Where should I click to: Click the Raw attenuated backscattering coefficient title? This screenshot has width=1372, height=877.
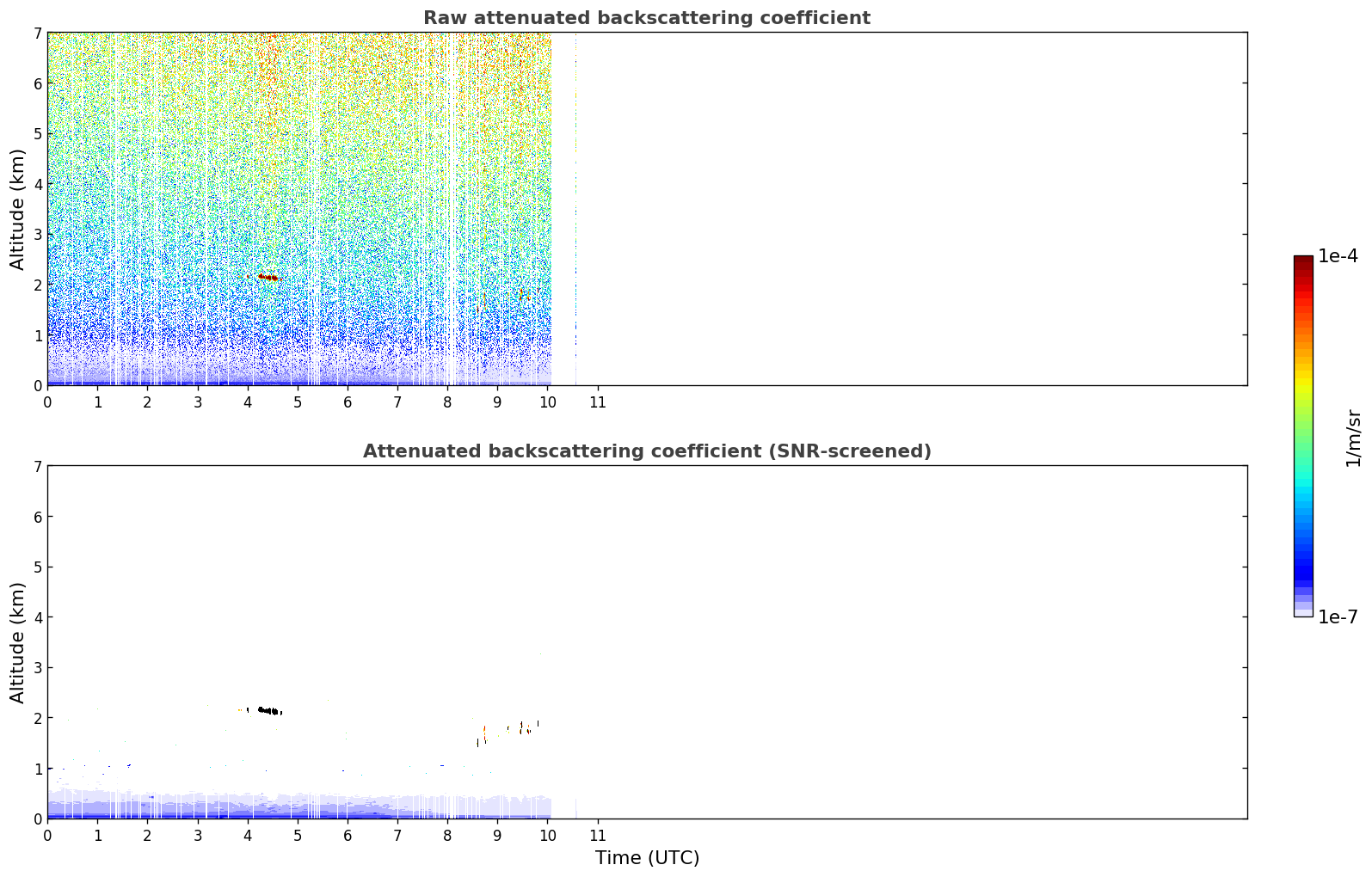[647, 18]
